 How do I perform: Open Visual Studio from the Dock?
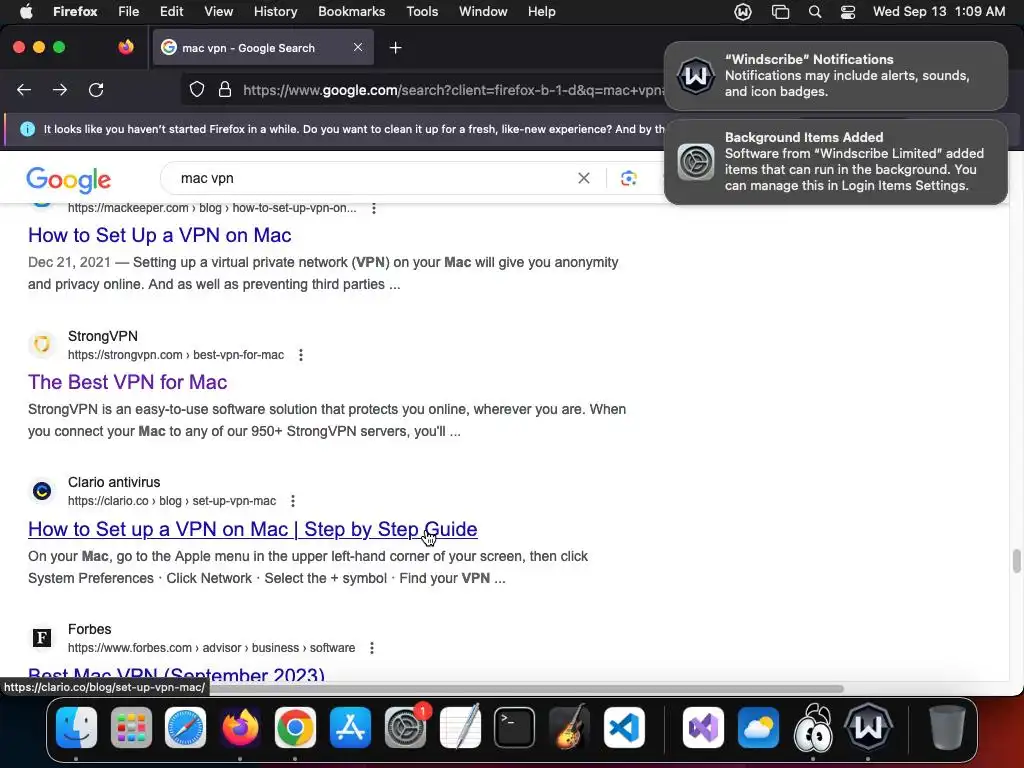pyautogui.click(x=703, y=728)
